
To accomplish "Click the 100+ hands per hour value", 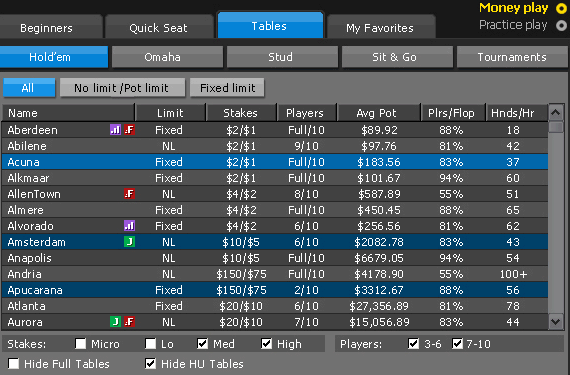I will (513, 274).
